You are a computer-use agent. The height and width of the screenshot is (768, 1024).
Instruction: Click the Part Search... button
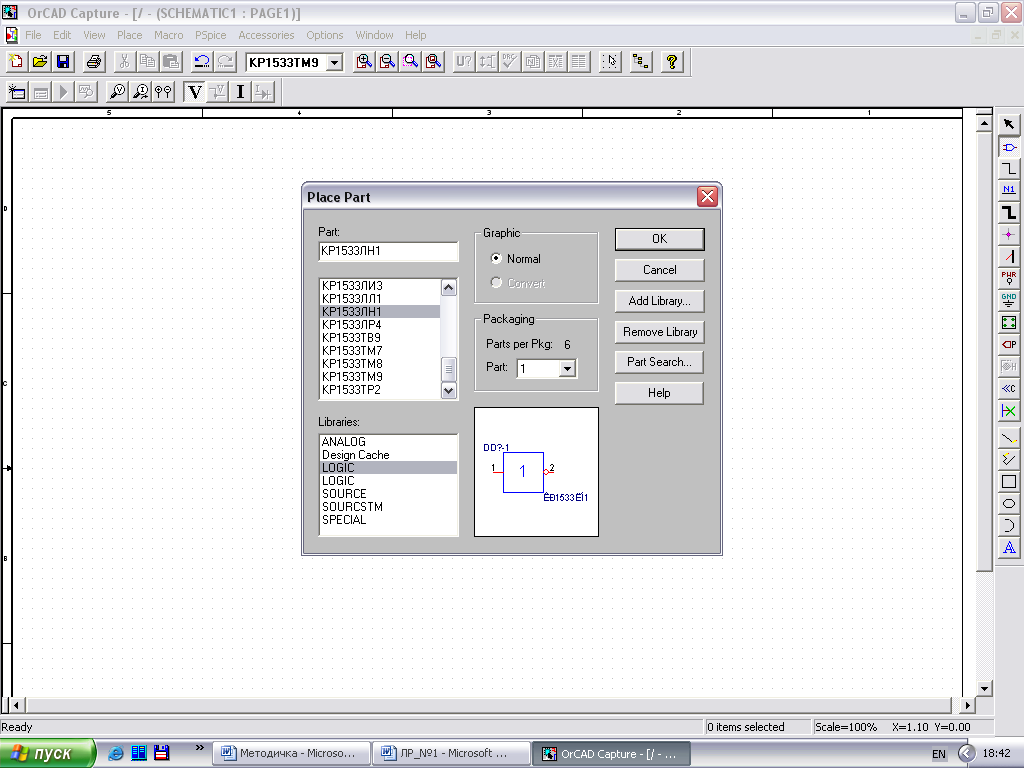tap(660, 362)
